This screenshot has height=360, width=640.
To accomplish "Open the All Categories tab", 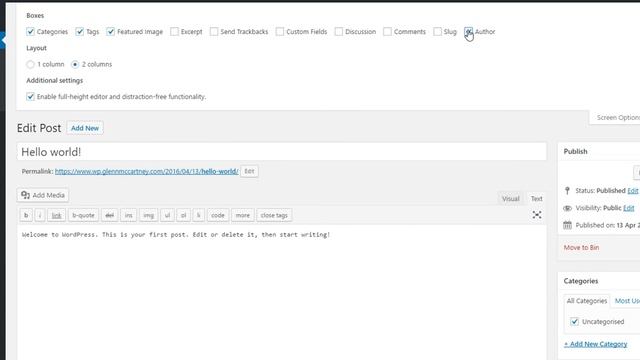I will point(587,301).
